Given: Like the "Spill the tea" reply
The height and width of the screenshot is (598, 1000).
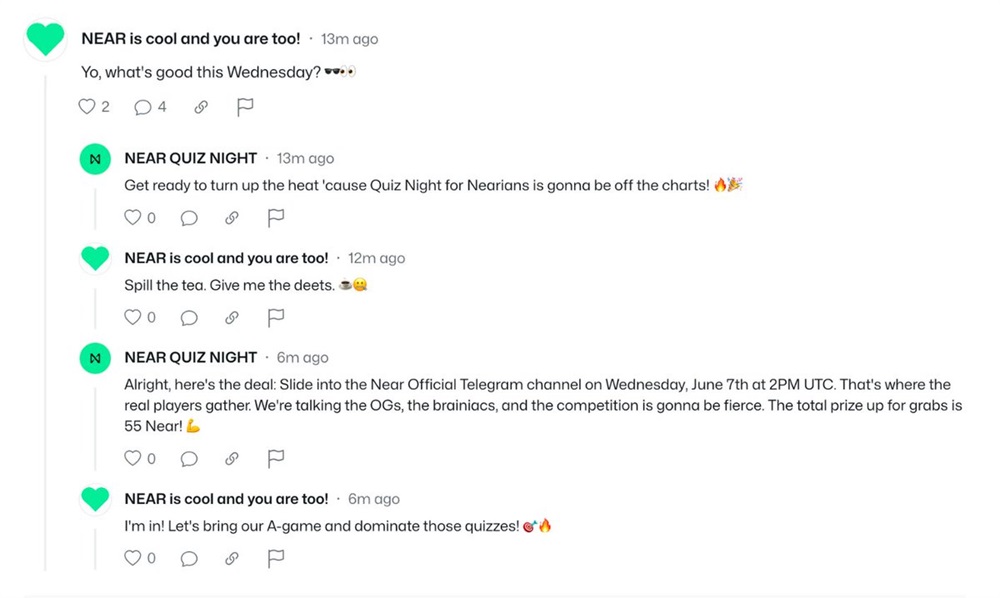Looking at the screenshot, I should pos(132,317).
